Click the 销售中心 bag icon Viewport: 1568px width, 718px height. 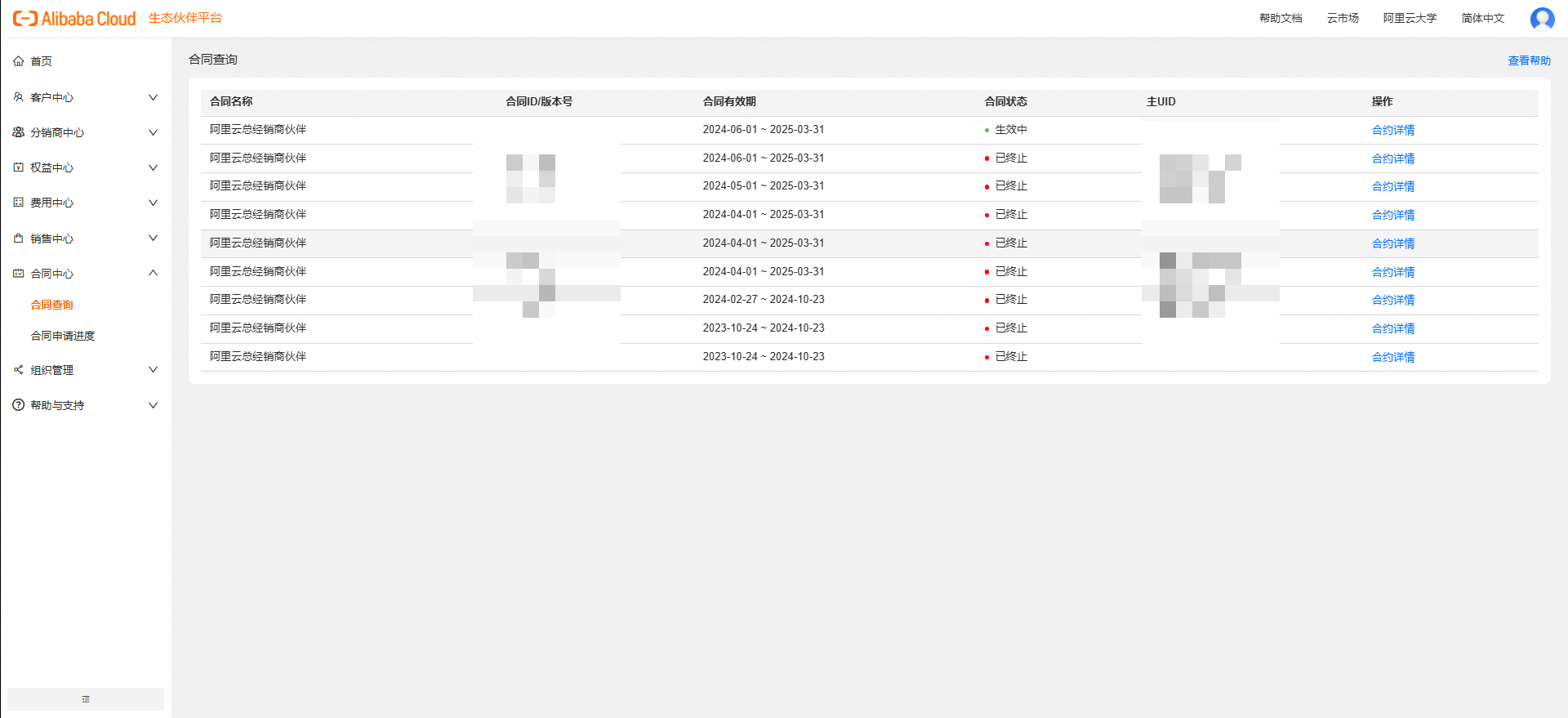19,239
